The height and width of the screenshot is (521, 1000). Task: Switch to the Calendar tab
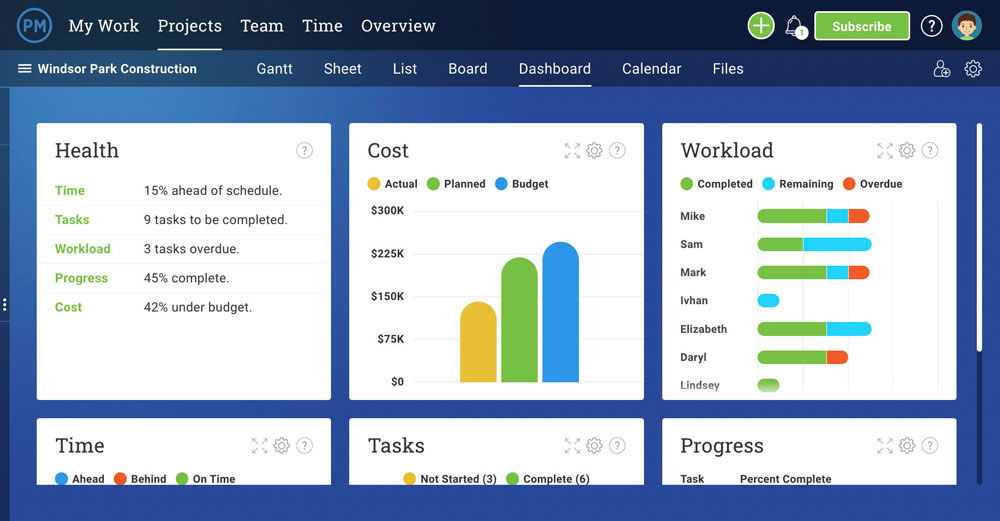pos(652,69)
